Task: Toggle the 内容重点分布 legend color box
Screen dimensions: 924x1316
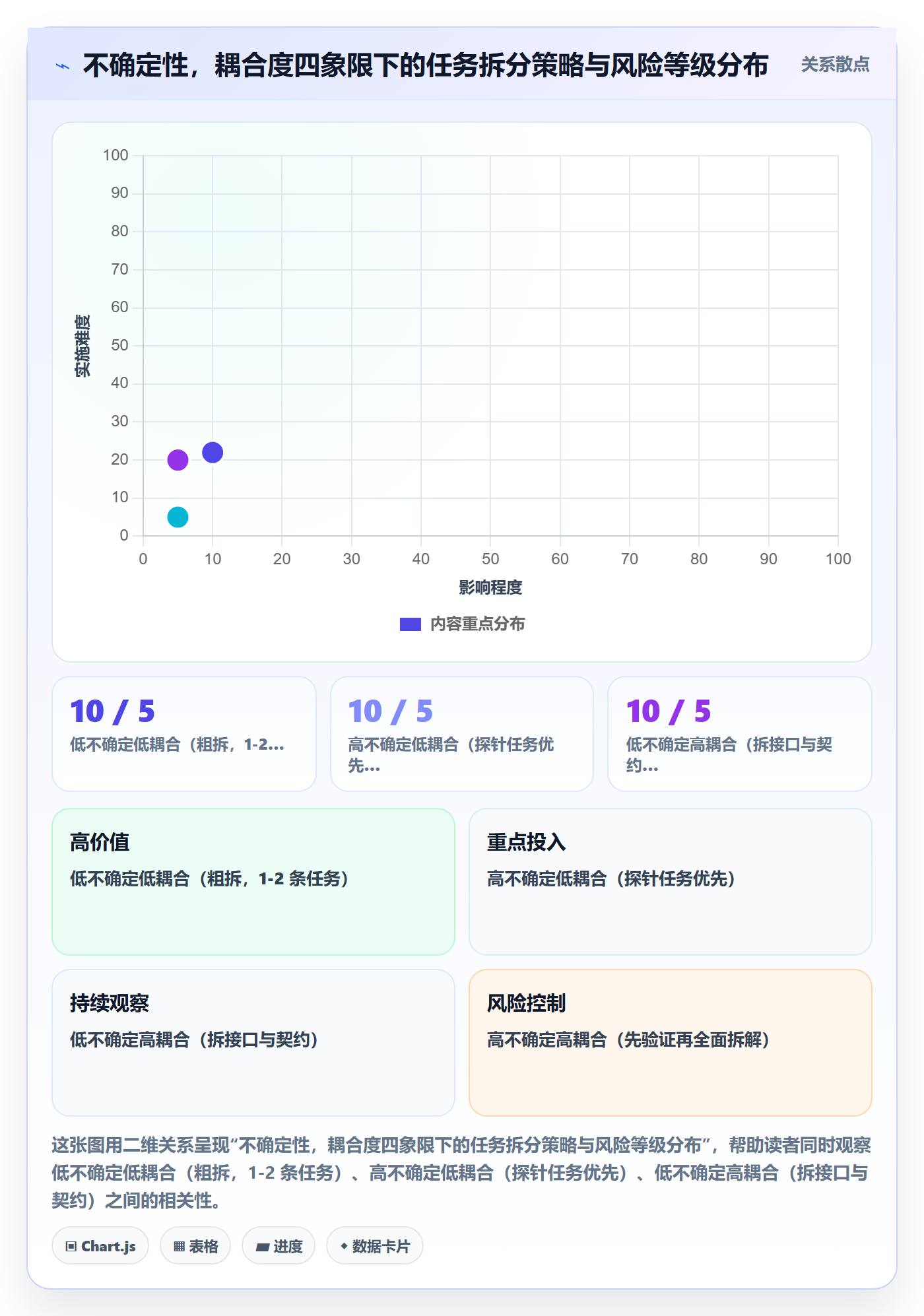Action: pyautogui.click(x=410, y=624)
